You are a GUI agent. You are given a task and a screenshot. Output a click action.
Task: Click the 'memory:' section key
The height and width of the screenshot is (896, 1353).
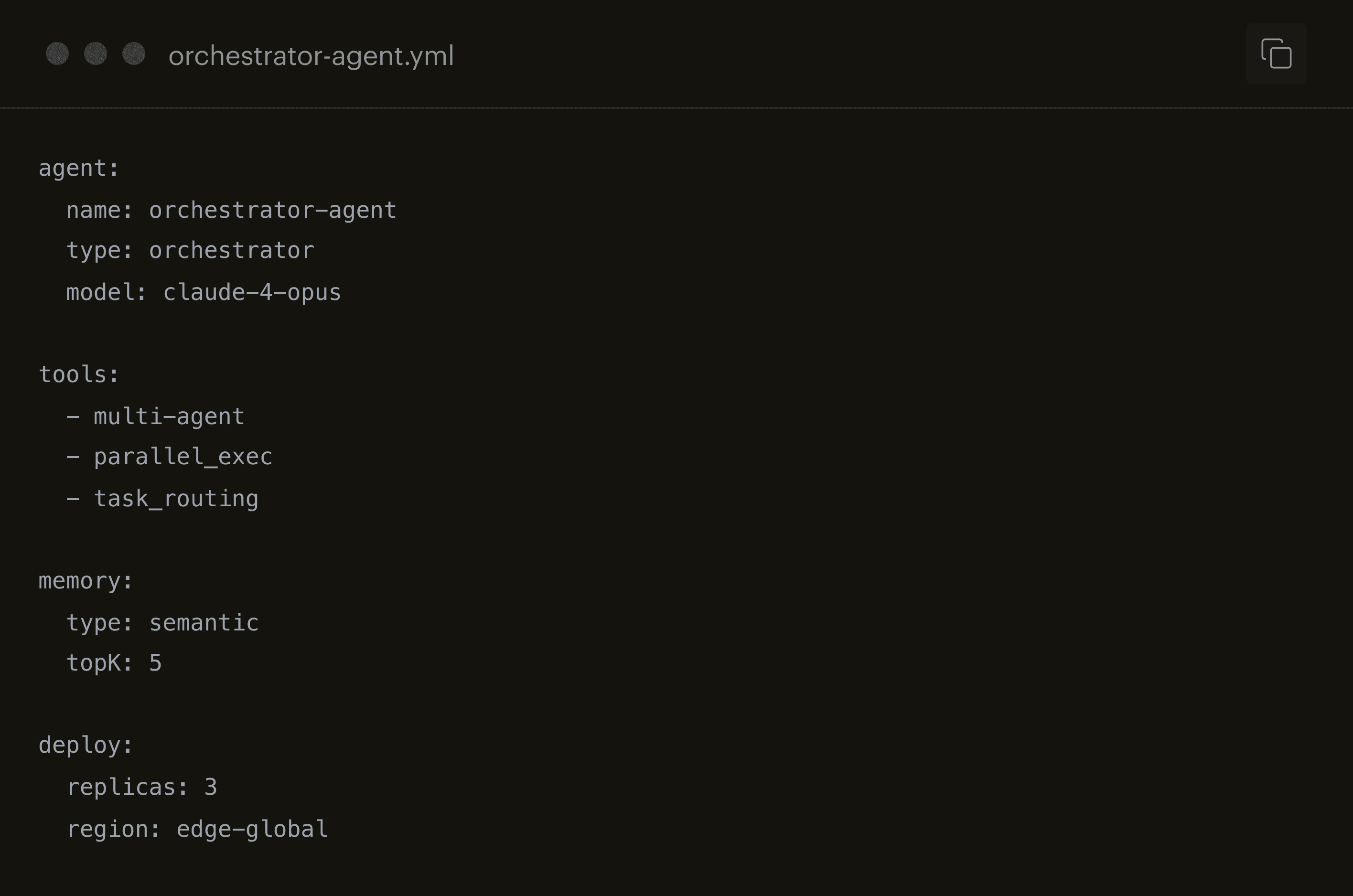pos(86,581)
